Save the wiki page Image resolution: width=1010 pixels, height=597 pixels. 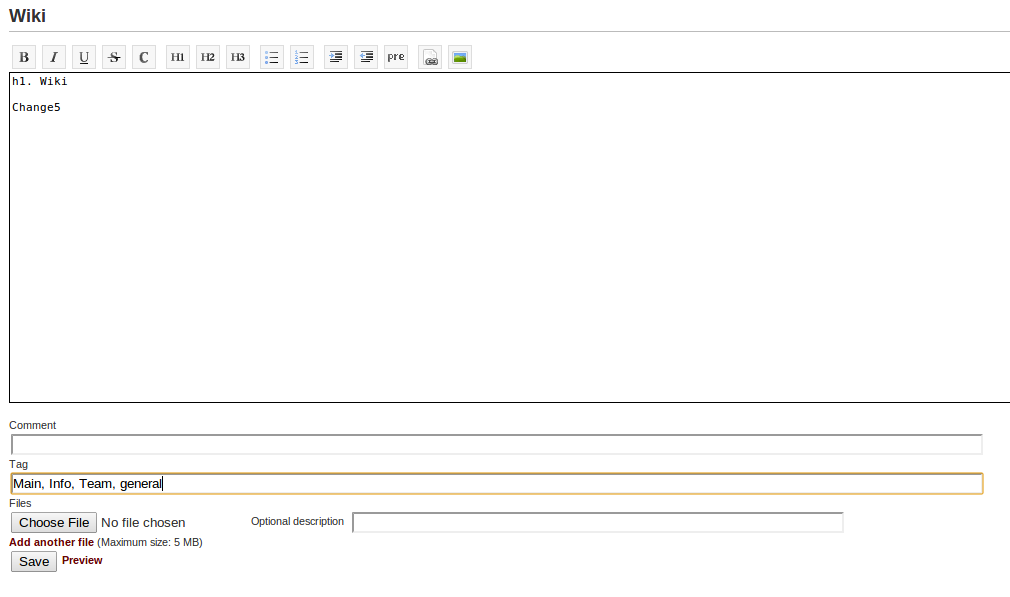pyautogui.click(x=34, y=562)
